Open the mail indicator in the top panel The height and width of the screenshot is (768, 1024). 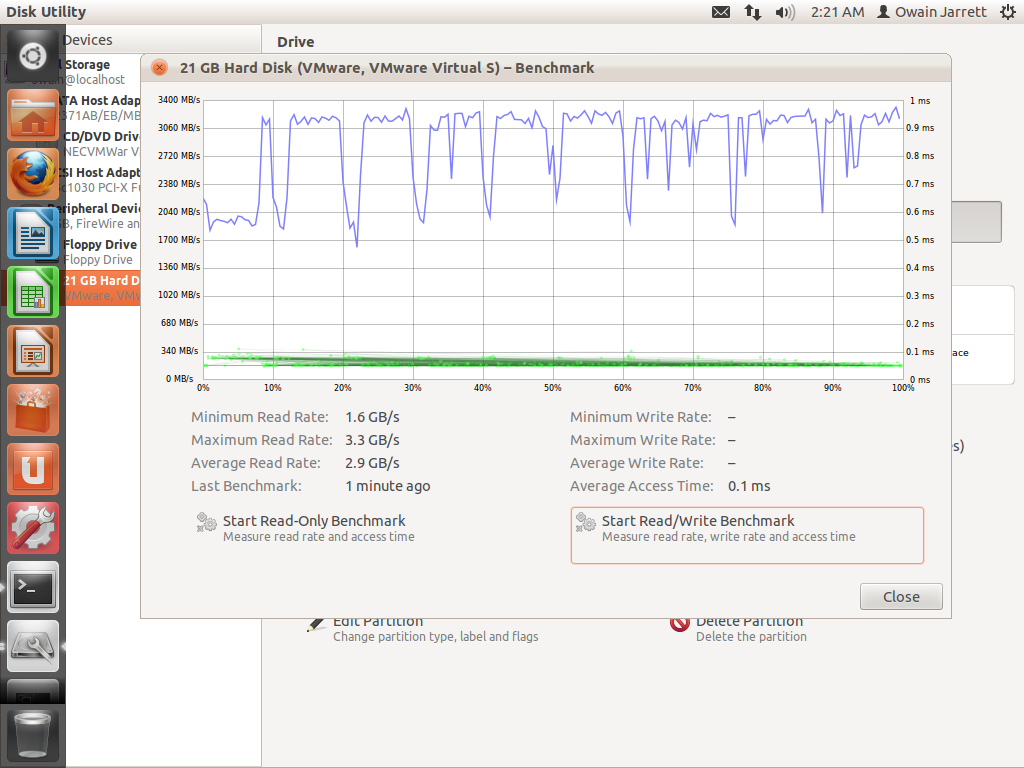(x=721, y=12)
